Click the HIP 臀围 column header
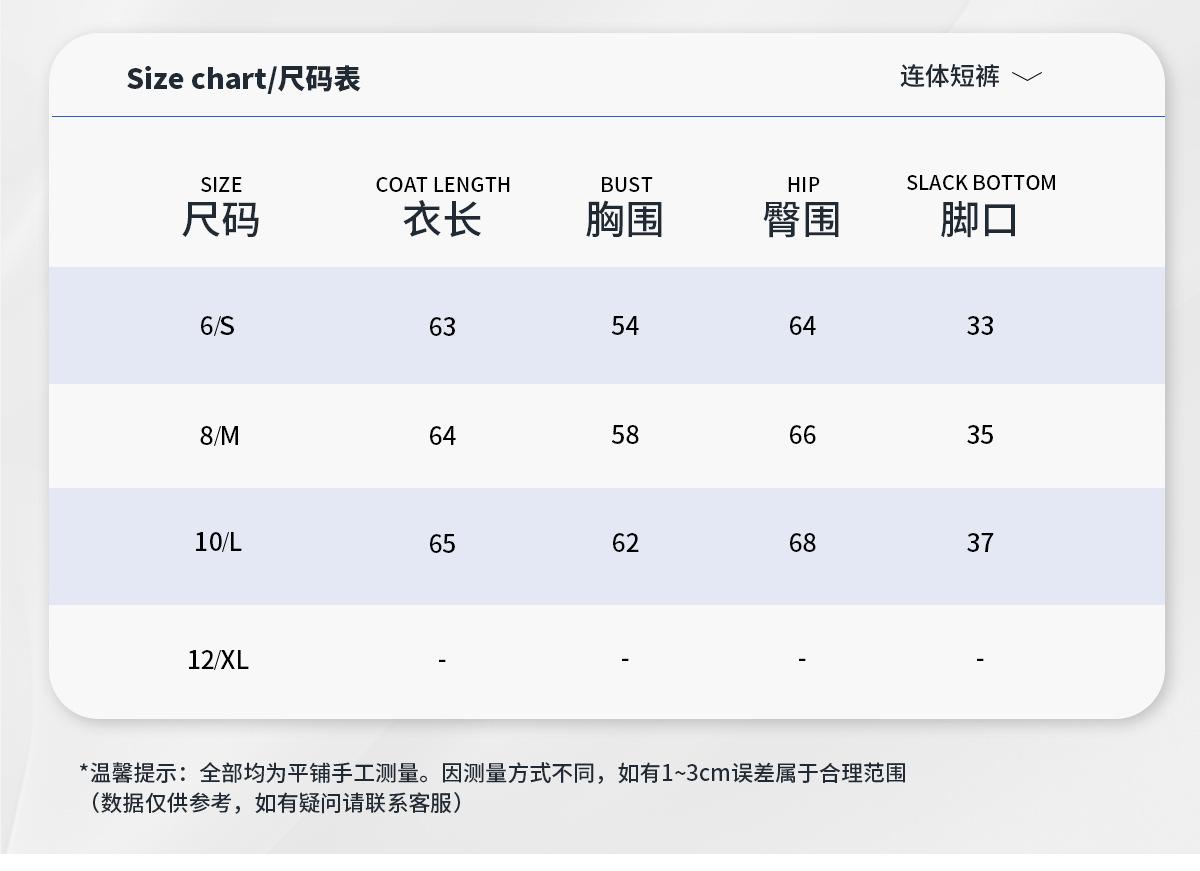Image resolution: width=1200 pixels, height=871 pixels. [x=802, y=207]
